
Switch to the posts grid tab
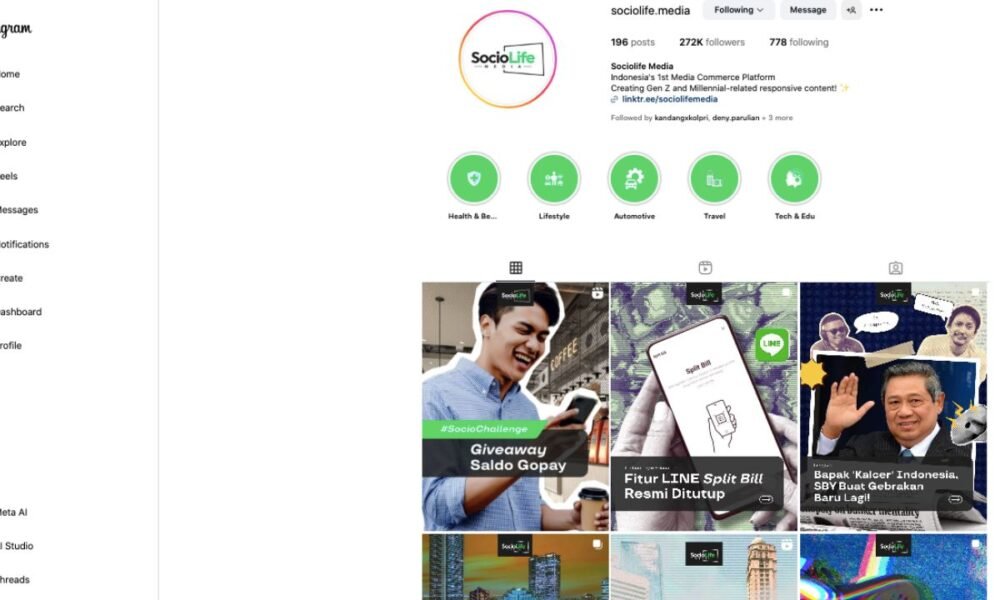[516, 268]
